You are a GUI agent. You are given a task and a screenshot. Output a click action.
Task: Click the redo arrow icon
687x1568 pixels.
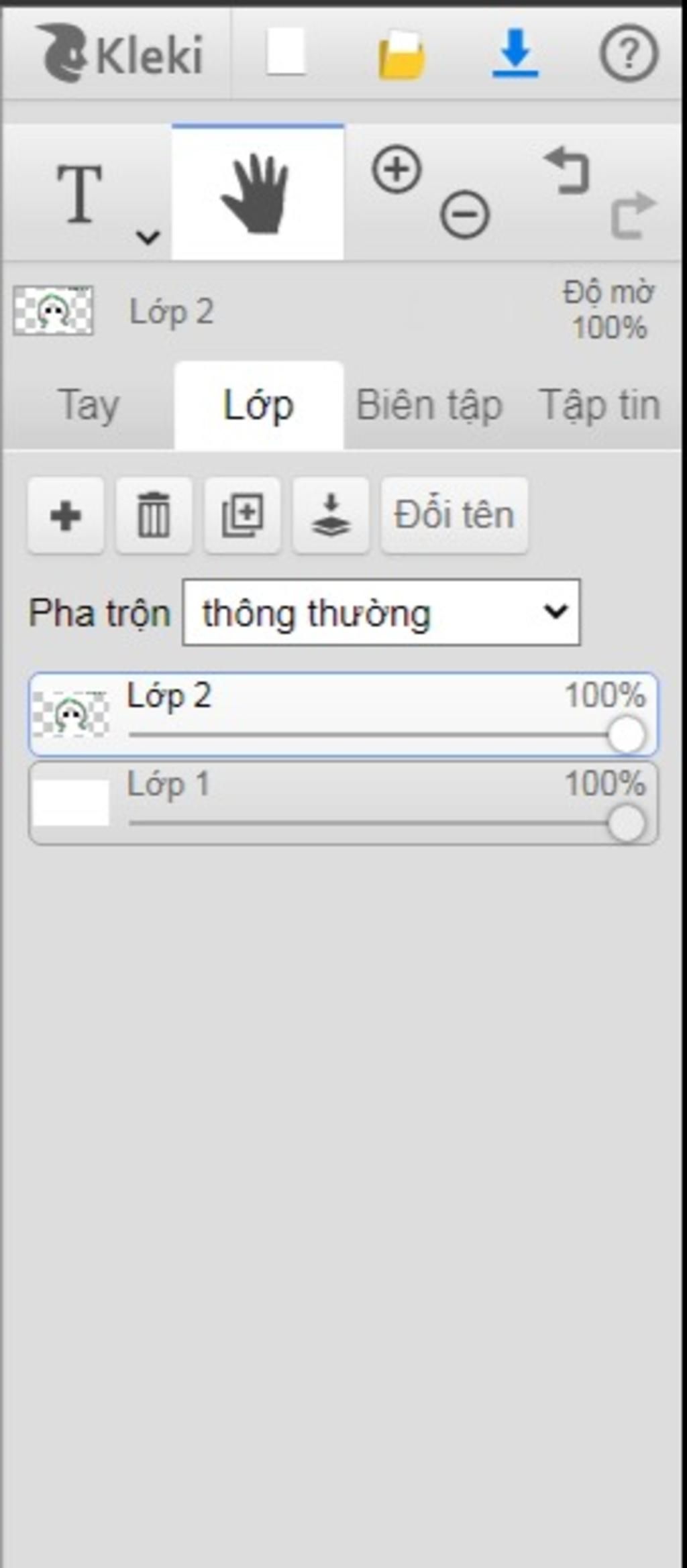click(632, 215)
